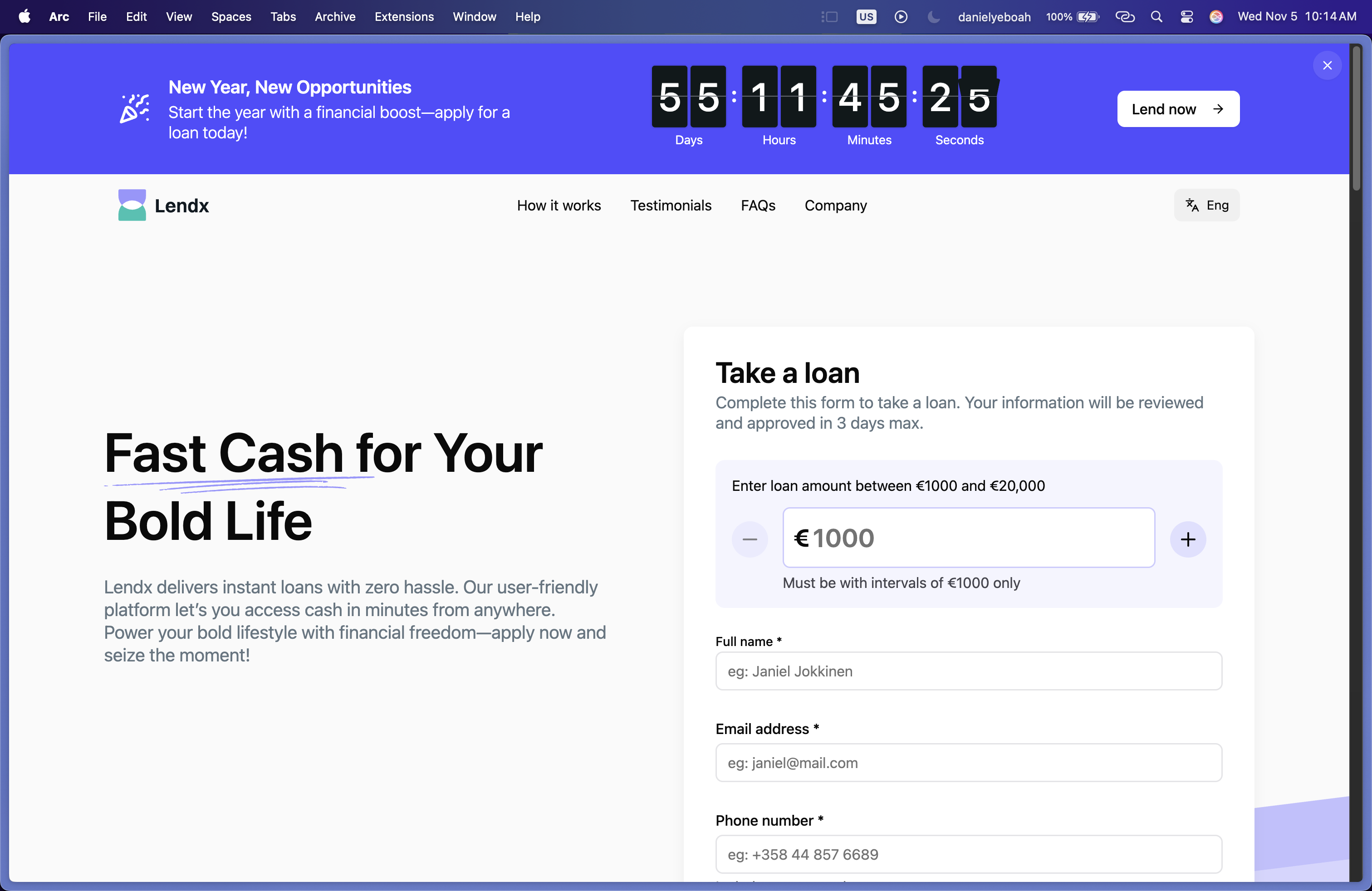This screenshot has height=891, width=1372.
Task: Open the Spaces menu
Action: (x=231, y=17)
